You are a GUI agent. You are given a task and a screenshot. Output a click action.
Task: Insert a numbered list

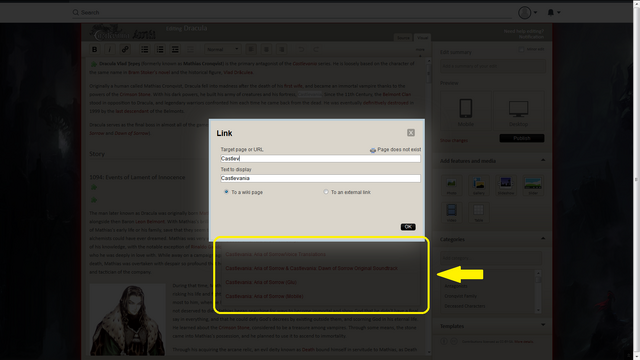pyautogui.click(x=160, y=49)
